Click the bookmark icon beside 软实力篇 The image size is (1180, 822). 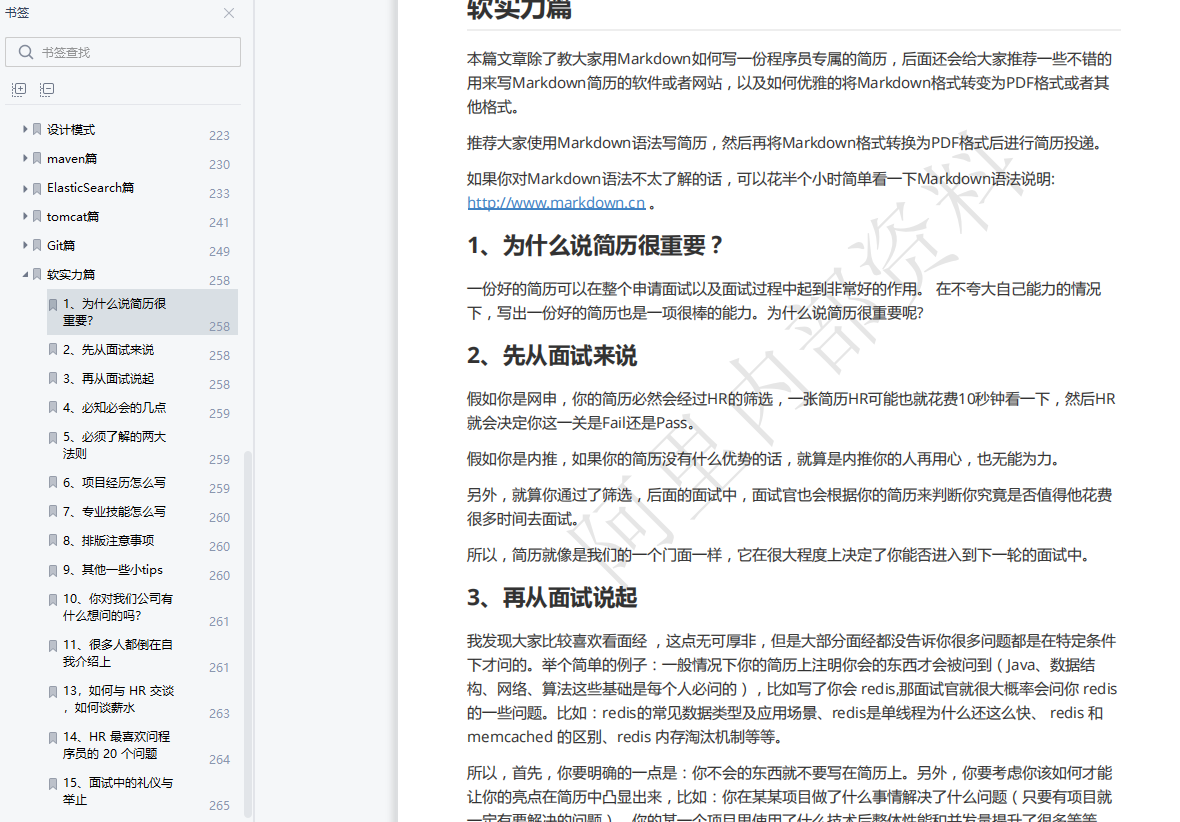(38, 274)
